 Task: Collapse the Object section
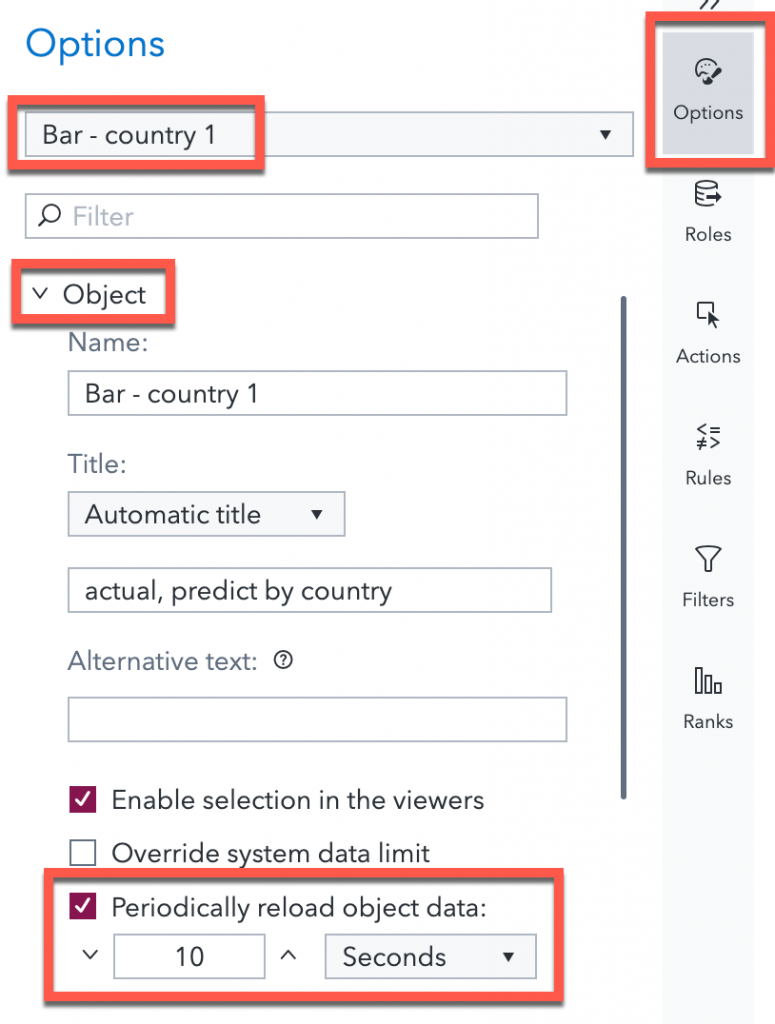pos(40,293)
